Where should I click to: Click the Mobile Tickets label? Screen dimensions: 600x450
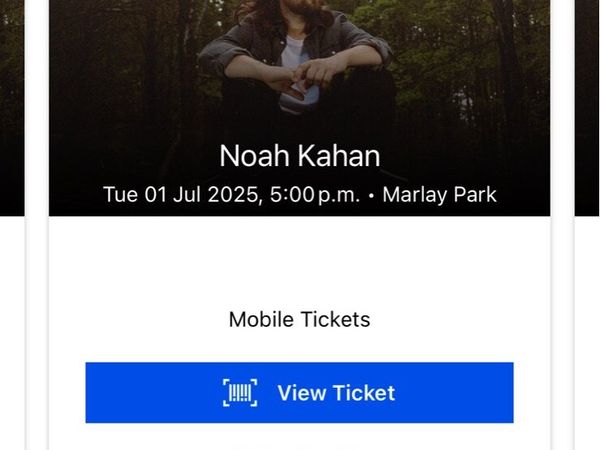pyautogui.click(x=299, y=319)
